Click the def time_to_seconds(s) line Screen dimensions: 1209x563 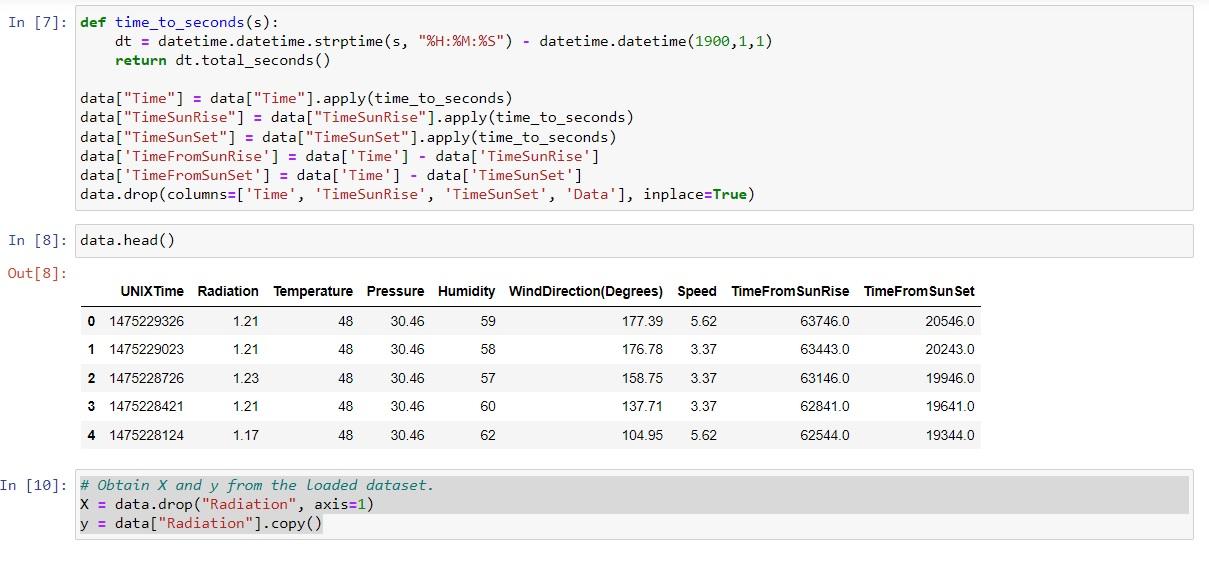click(180, 22)
